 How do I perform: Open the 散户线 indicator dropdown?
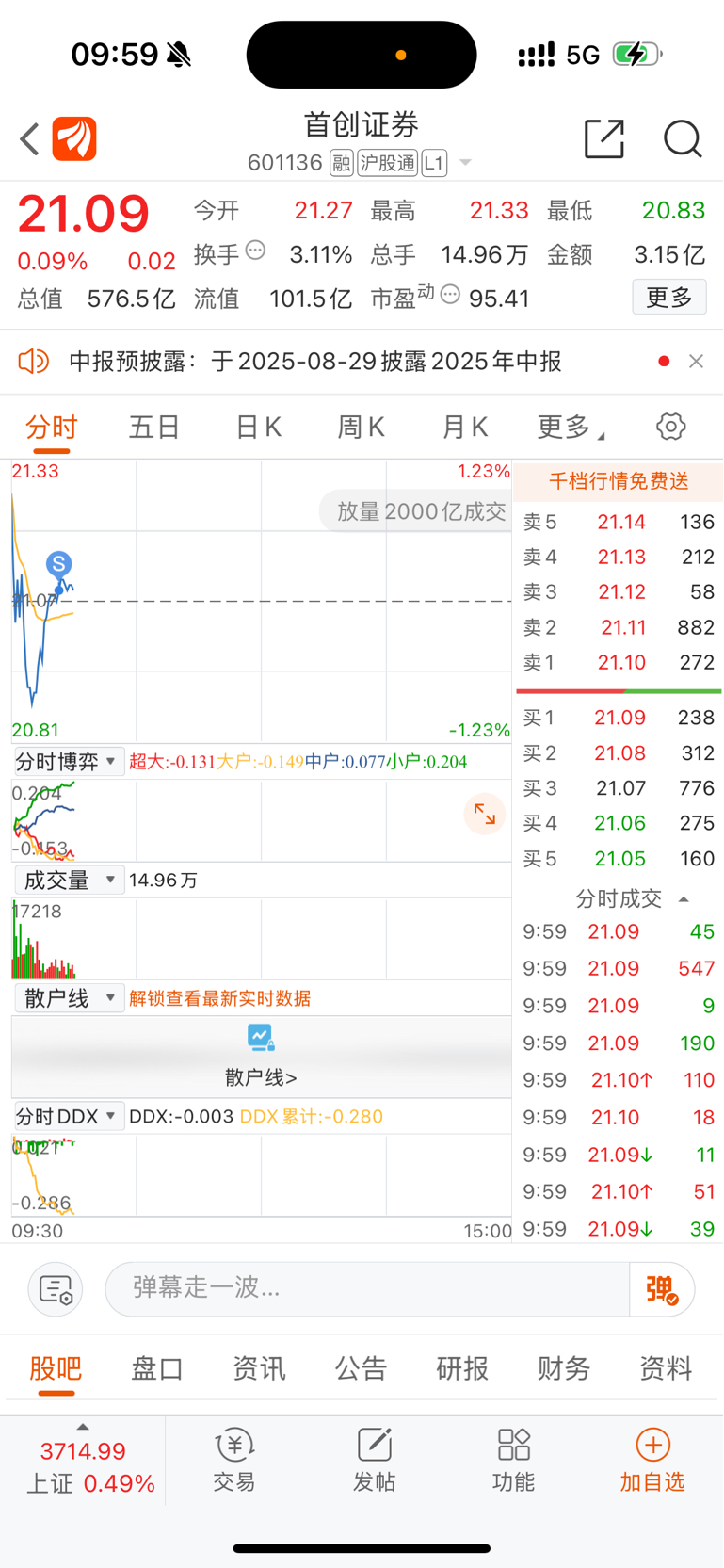[69, 998]
